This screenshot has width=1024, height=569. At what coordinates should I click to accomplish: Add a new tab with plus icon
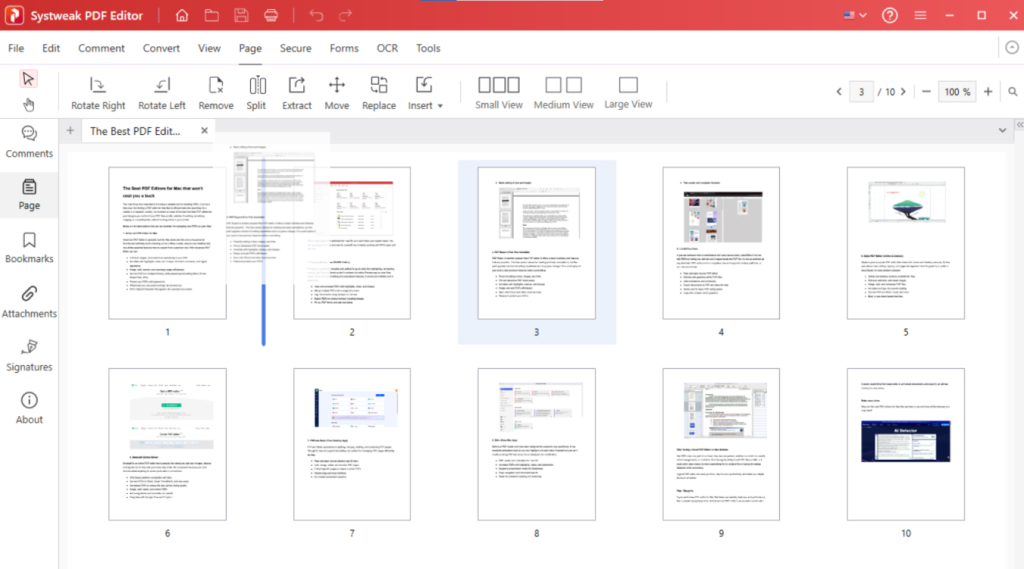70,131
